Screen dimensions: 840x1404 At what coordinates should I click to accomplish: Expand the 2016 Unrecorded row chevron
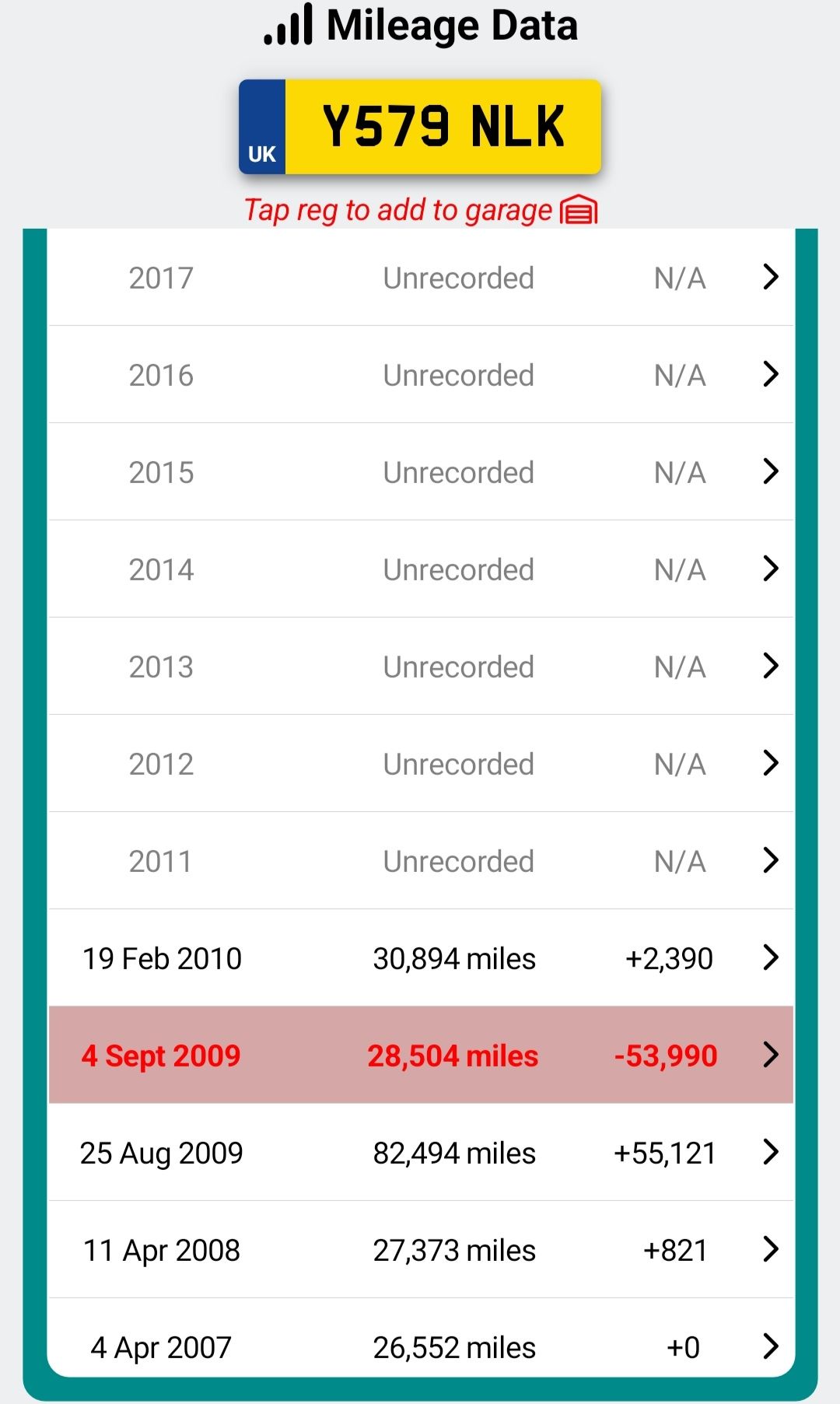coord(770,374)
